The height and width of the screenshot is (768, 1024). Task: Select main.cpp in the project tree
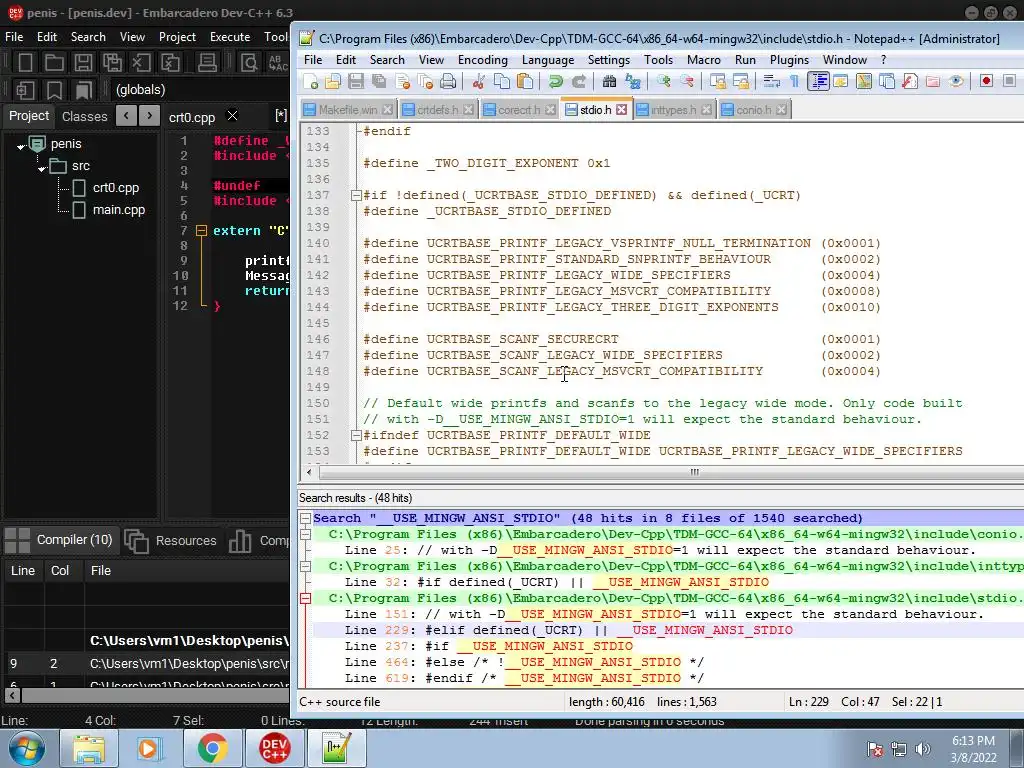(x=118, y=210)
